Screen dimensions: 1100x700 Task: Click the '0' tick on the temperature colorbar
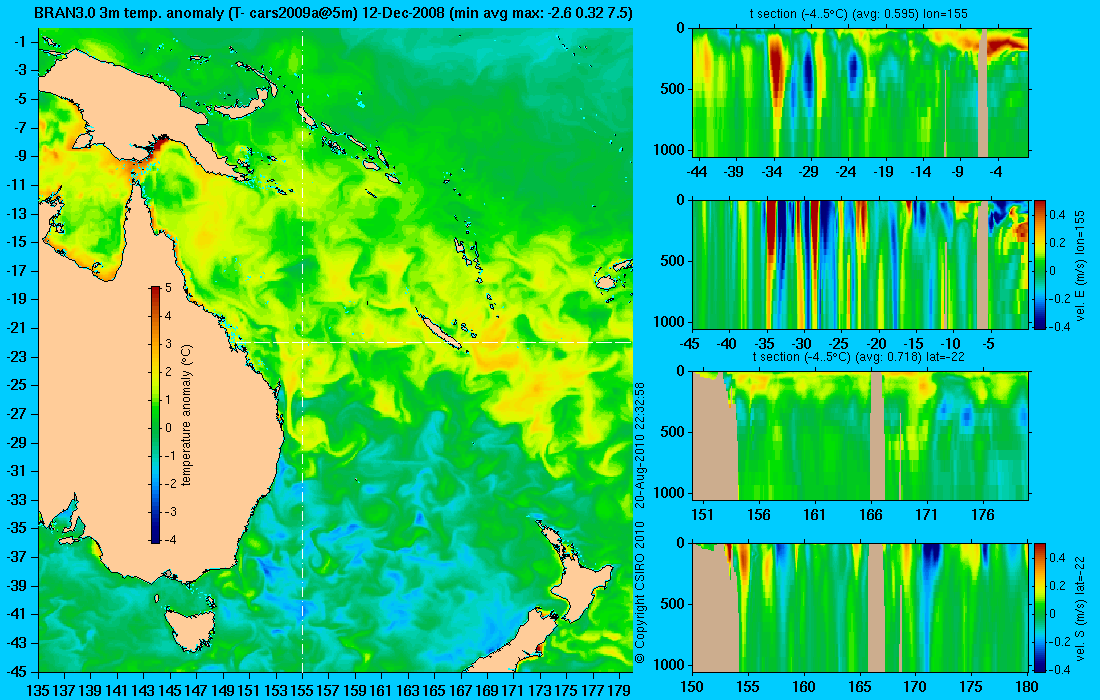[x=168, y=427]
